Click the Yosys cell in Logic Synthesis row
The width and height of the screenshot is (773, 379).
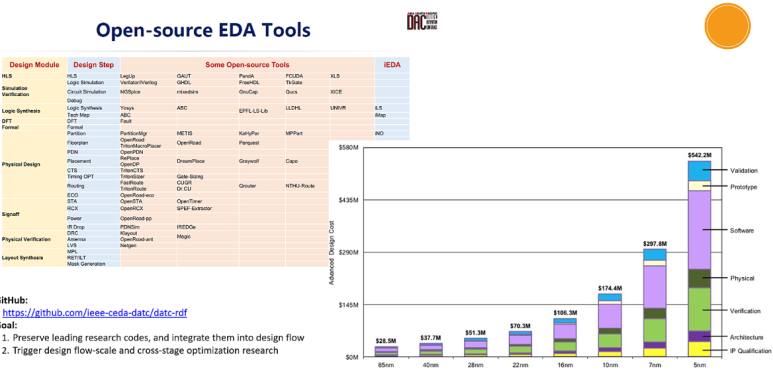(127, 107)
